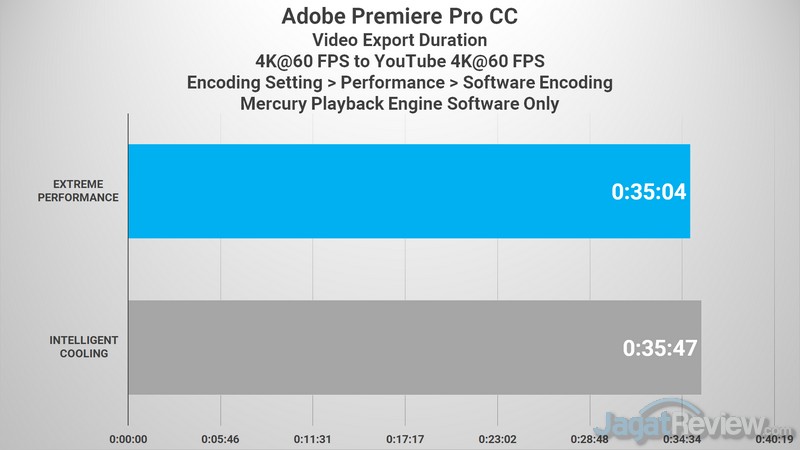The image size is (800, 450).
Task: Select the 0:23:02 axis tick label
Action: coord(497,438)
